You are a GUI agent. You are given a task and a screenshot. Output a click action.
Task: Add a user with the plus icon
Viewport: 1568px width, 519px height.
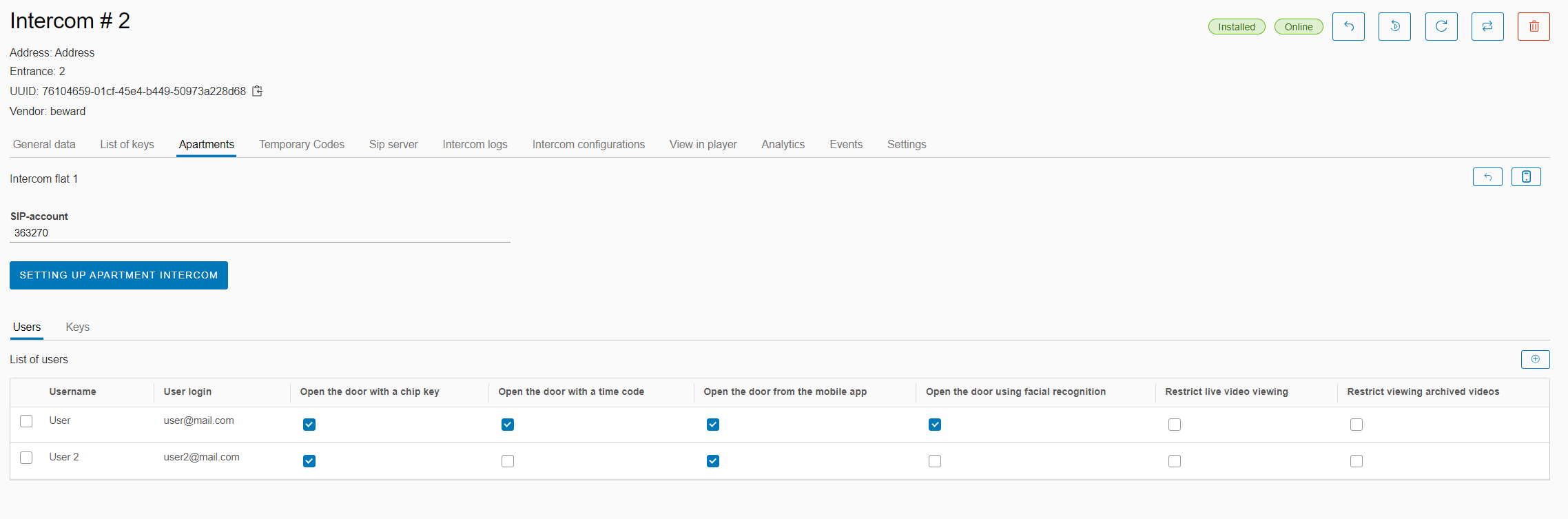click(x=1535, y=359)
